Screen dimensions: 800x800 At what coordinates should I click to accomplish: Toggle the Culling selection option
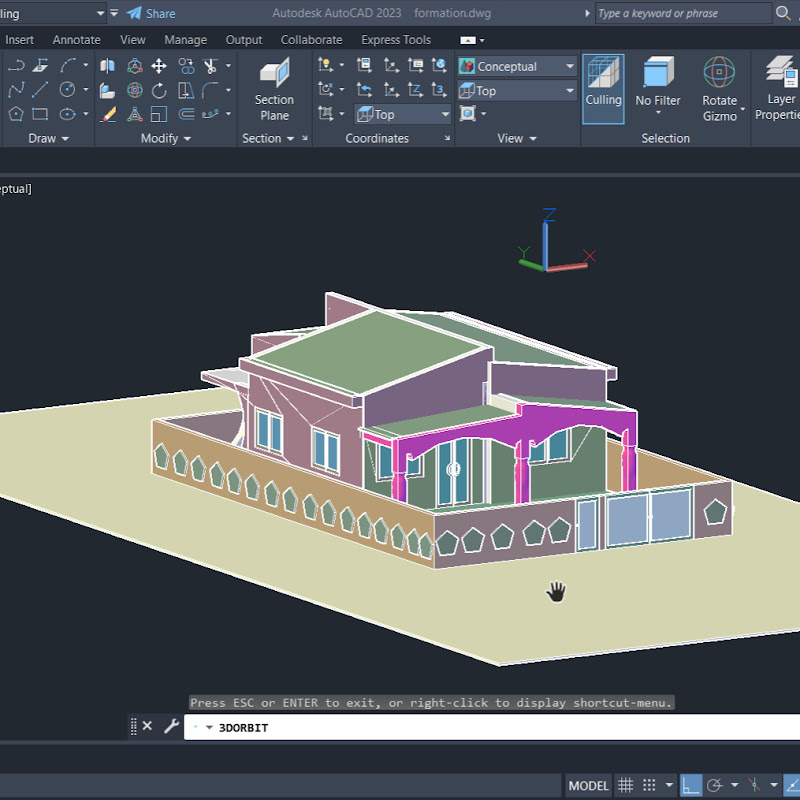[x=603, y=89]
